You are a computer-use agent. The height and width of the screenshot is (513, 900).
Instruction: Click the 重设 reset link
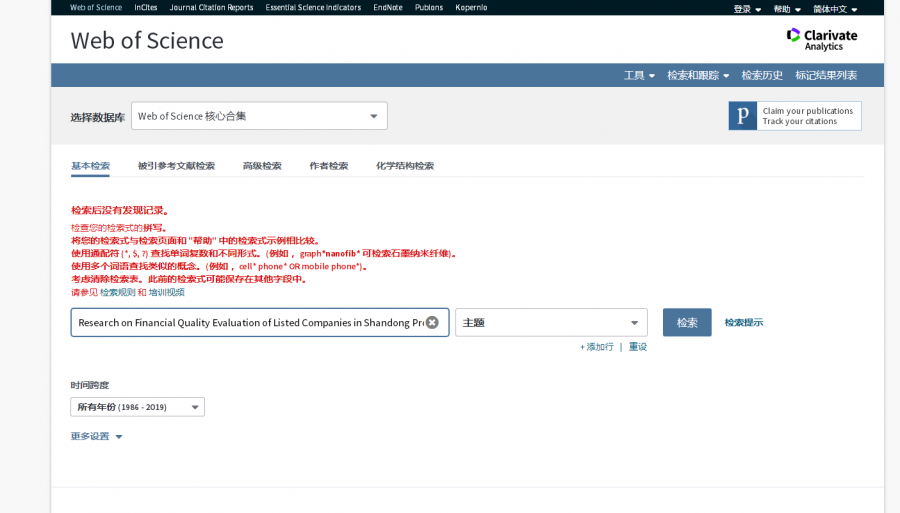coord(638,347)
